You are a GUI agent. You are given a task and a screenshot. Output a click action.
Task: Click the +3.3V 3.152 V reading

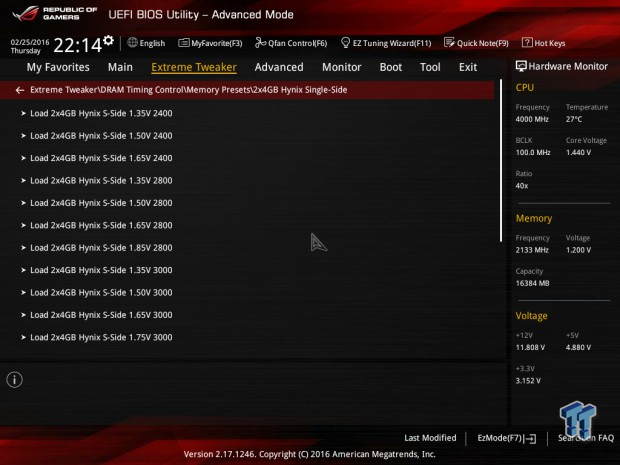coord(528,380)
